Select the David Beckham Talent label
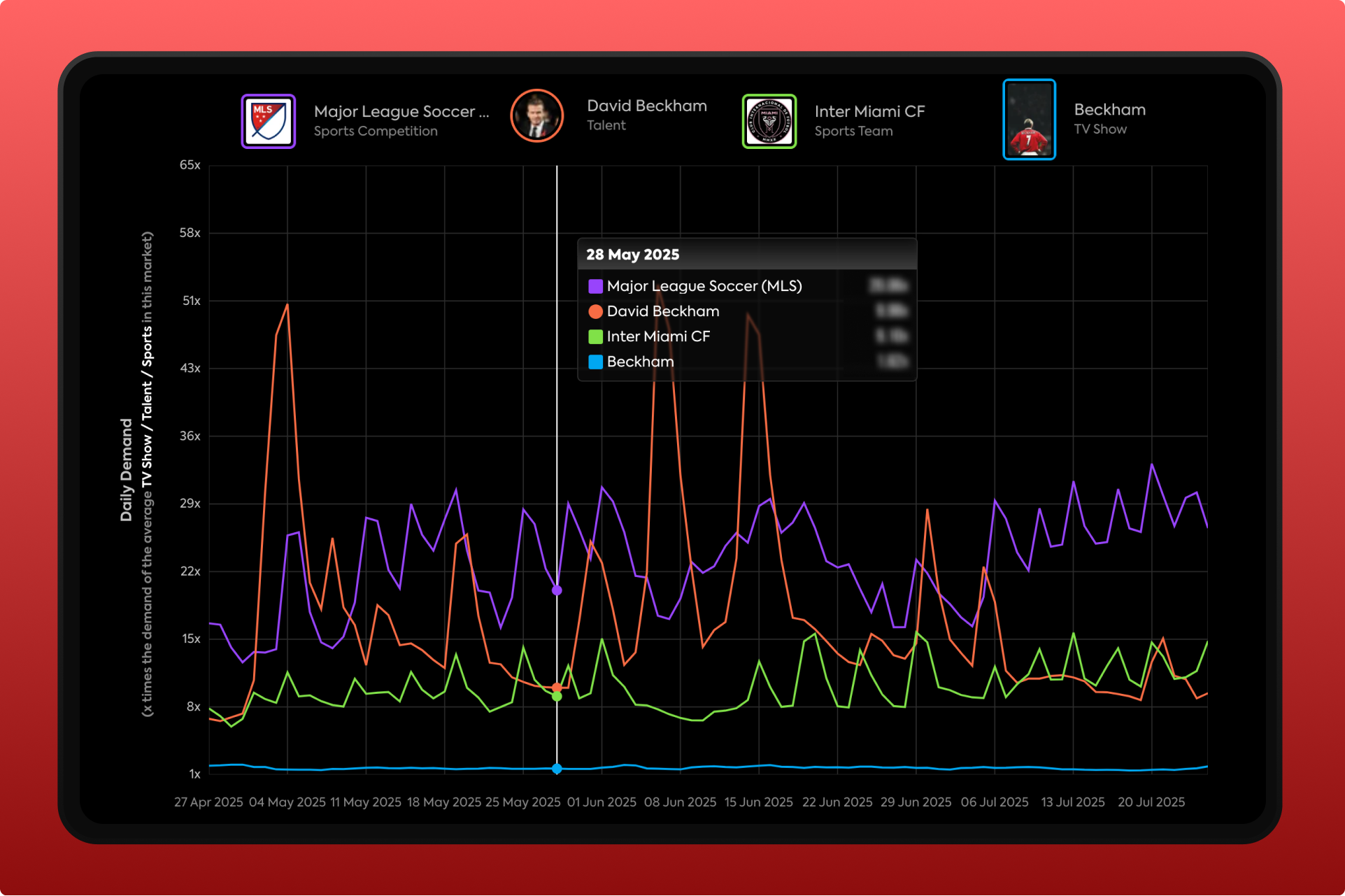This screenshot has width=1345, height=896. point(646,106)
